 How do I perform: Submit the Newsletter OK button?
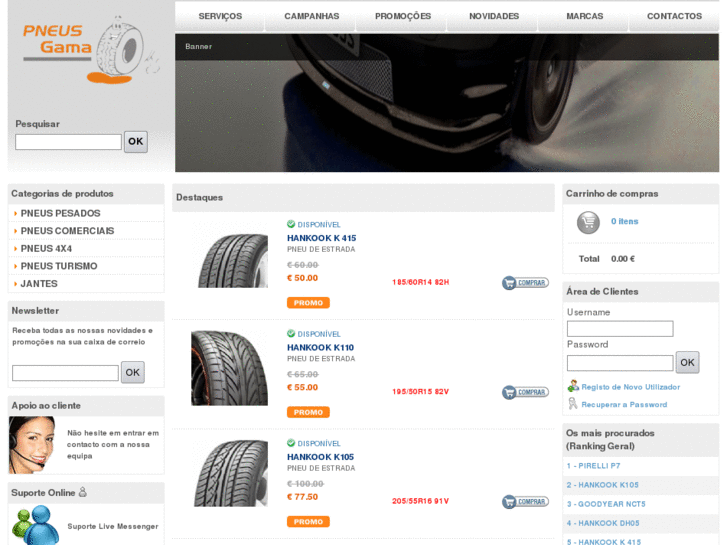[x=133, y=372]
